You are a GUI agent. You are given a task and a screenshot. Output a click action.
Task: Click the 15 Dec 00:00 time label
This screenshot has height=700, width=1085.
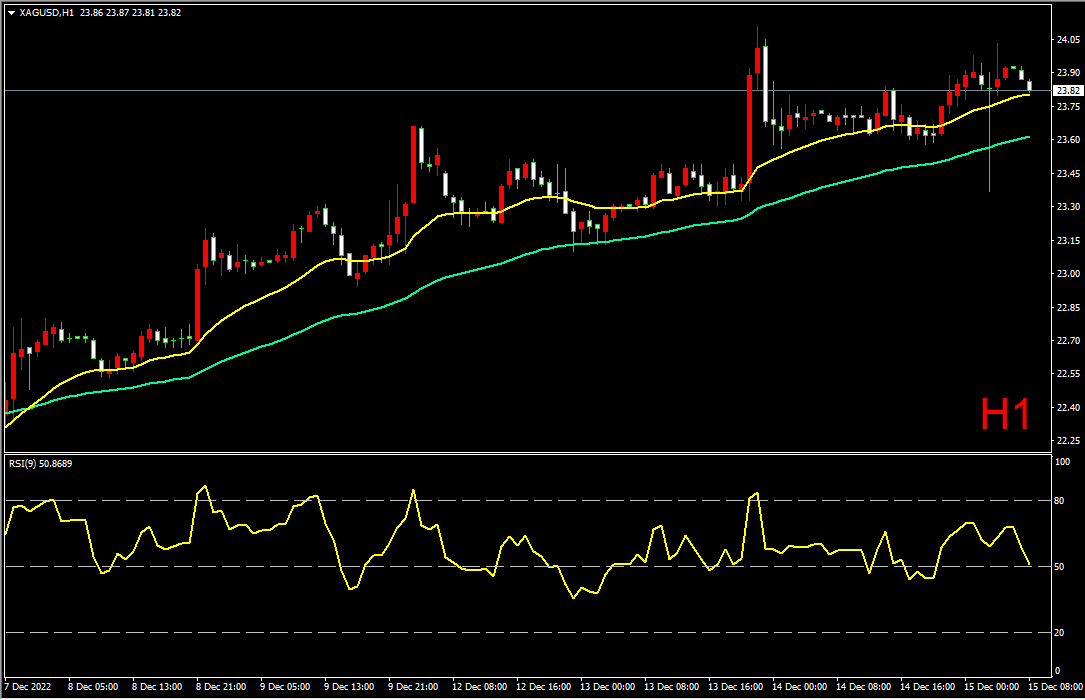992,687
